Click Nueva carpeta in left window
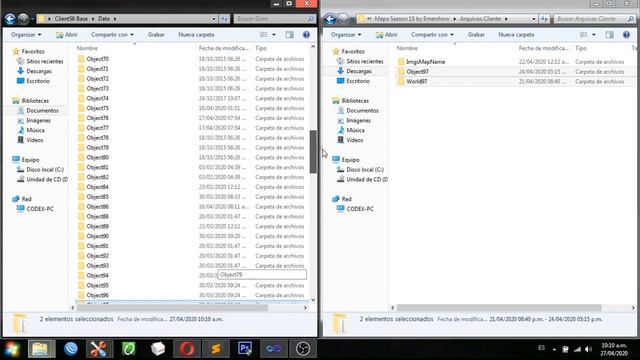640x360 pixels. pos(196,35)
